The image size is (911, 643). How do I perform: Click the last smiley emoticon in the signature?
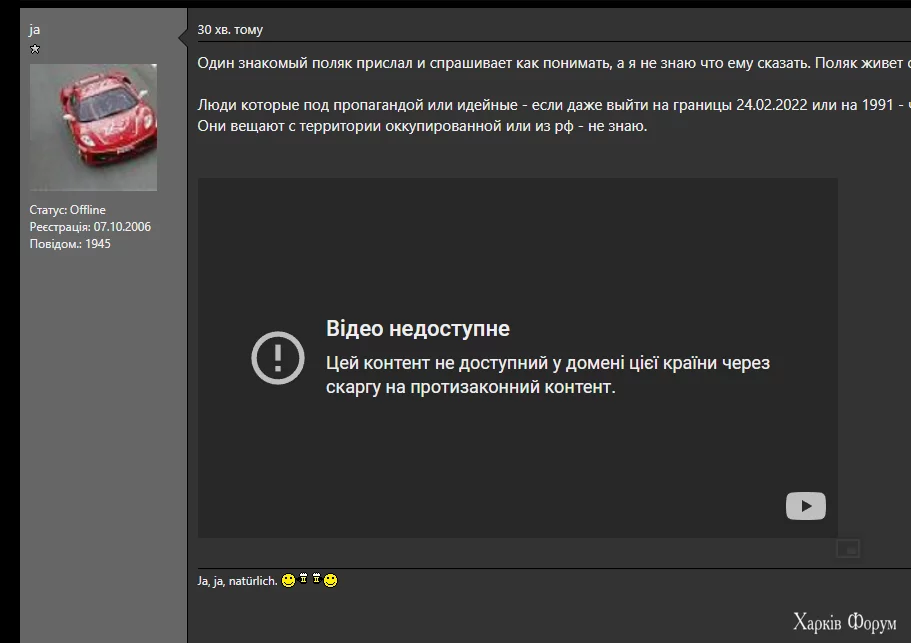[330, 580]
